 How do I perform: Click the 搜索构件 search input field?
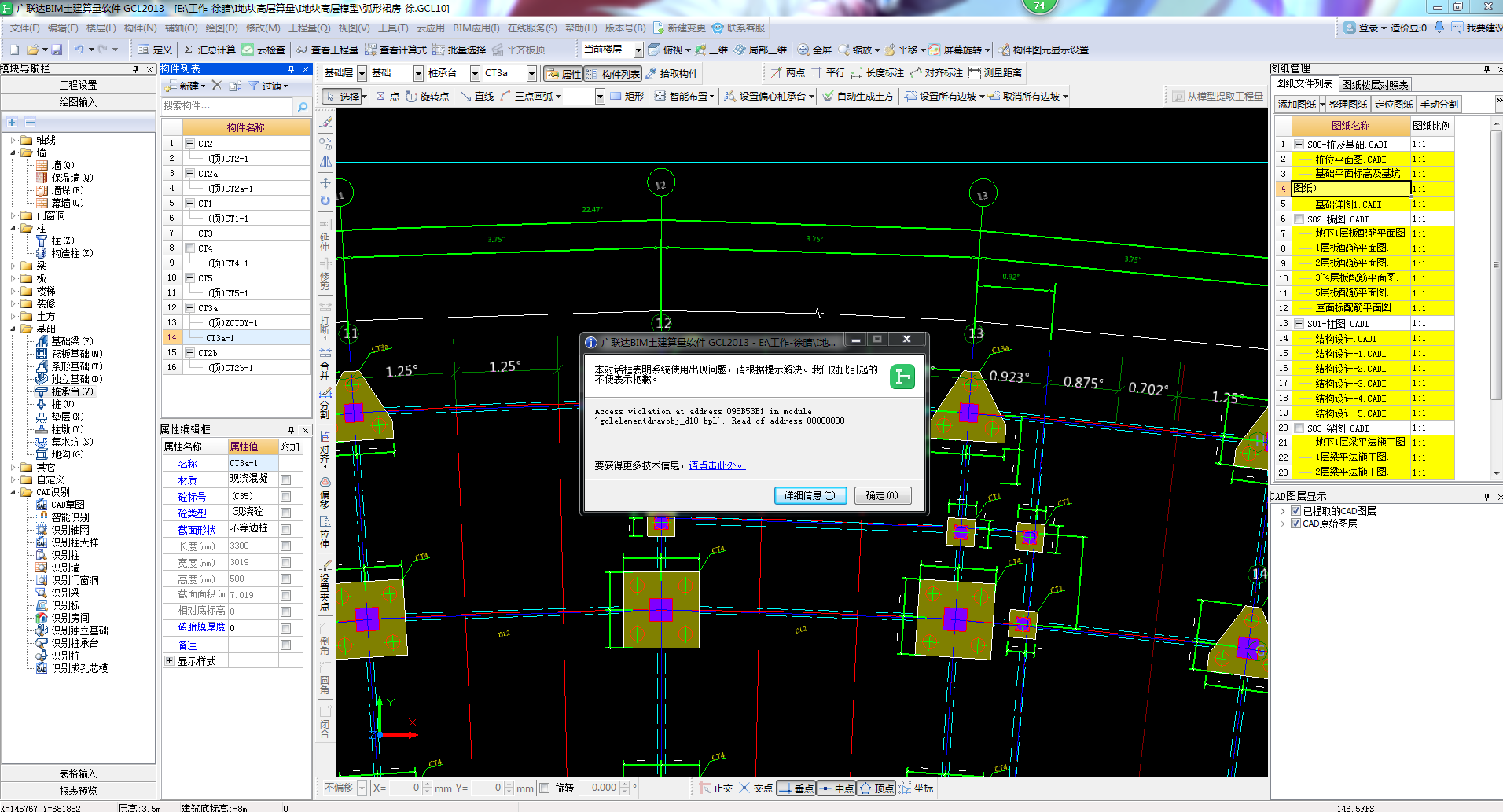[x=228, y=106]
